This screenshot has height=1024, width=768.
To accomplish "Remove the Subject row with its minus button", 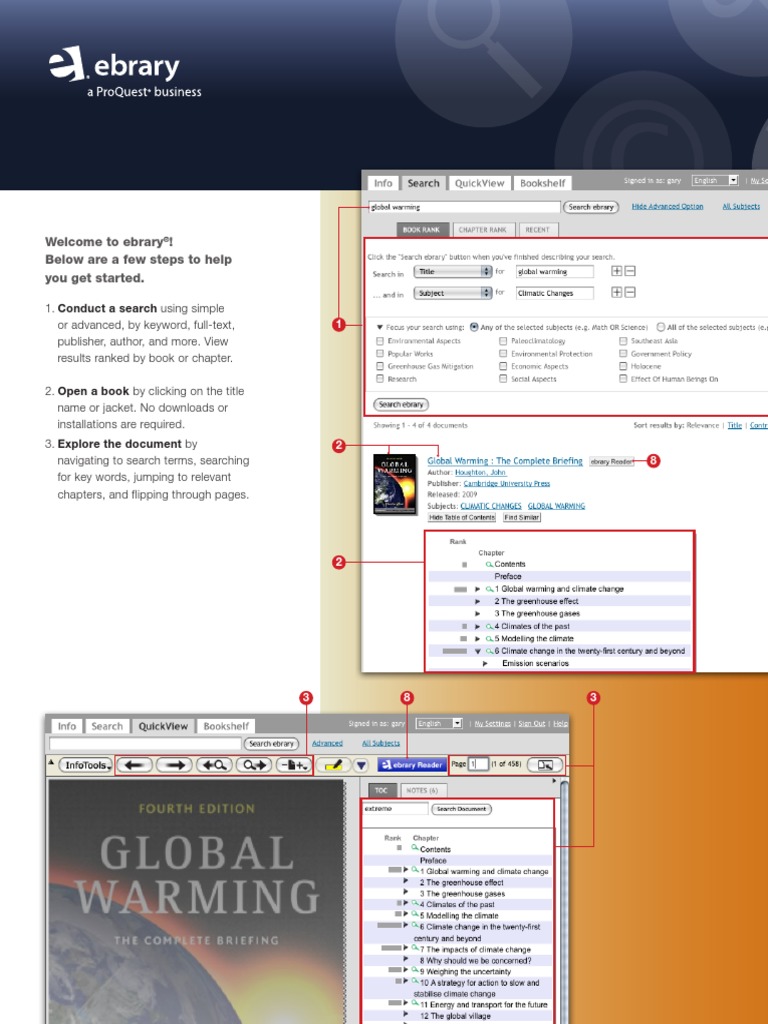I will (x=630, y=293).
